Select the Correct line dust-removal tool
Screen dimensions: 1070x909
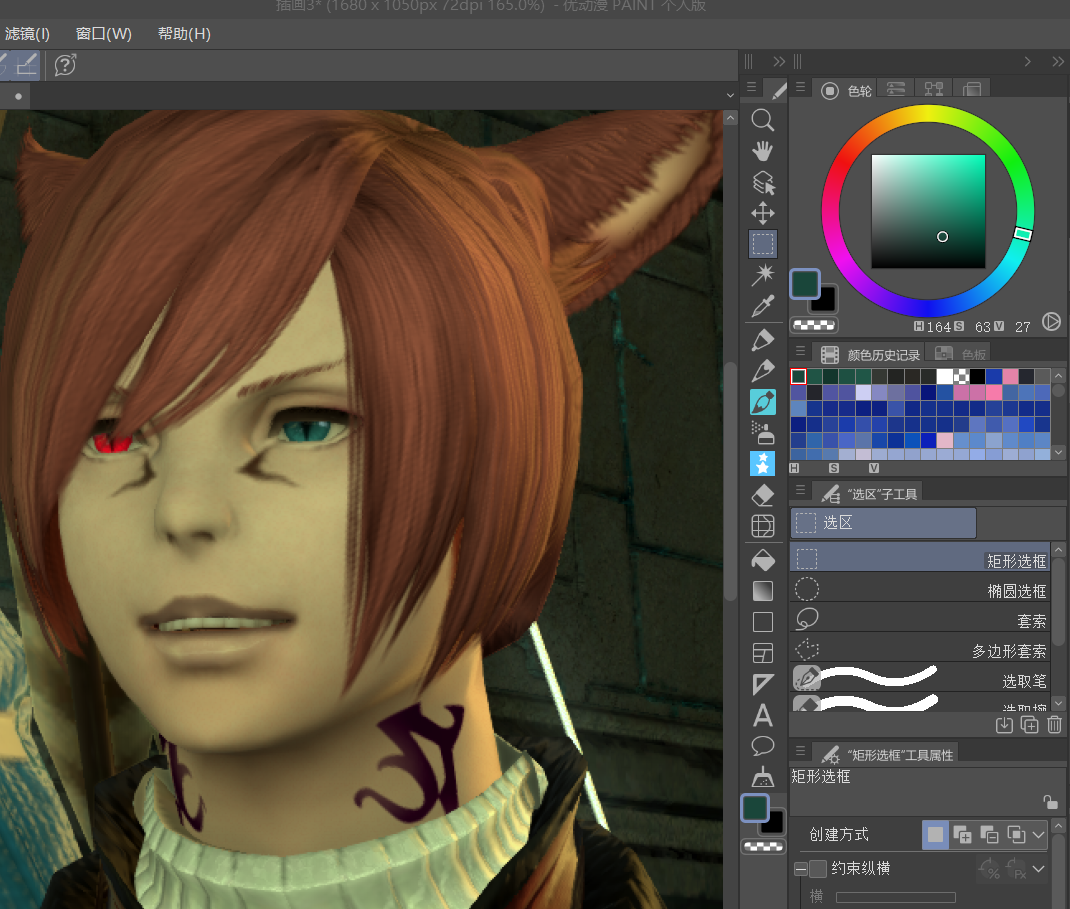coord(762,777)
